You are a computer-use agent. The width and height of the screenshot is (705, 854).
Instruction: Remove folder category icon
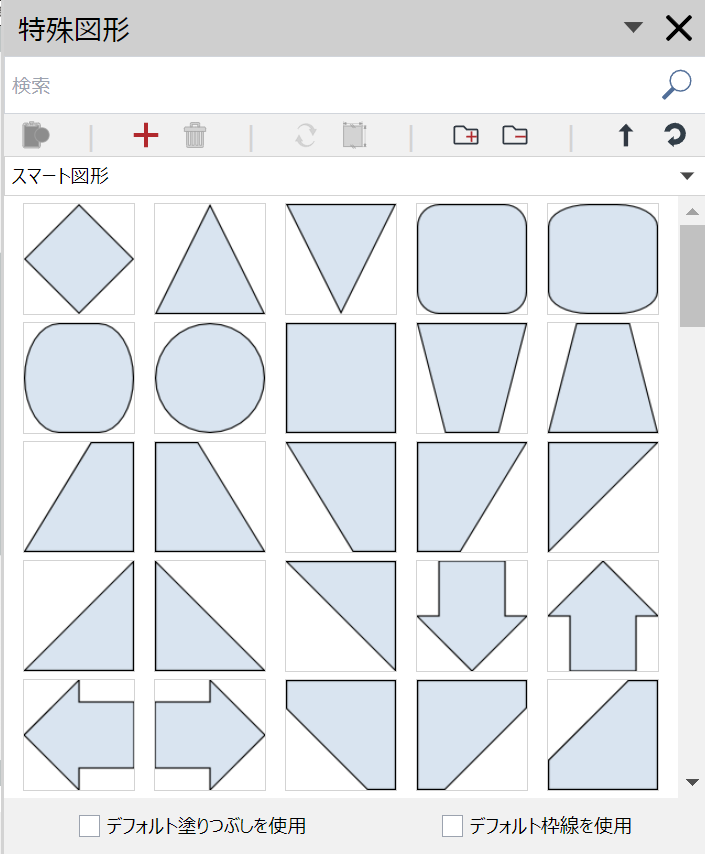point(515,135)
